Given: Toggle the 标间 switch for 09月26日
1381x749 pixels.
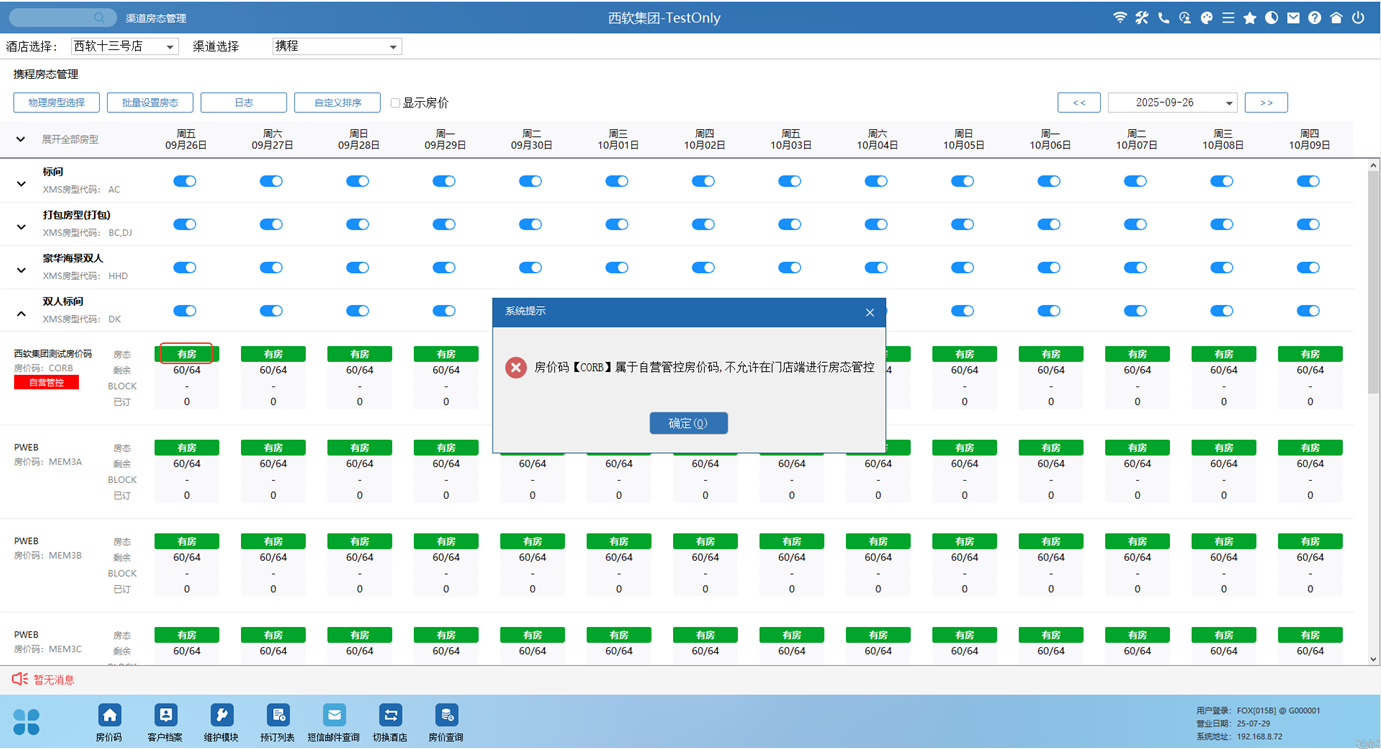Looking at the screenshot, I should pyautogui.click(x=185, y=181).
